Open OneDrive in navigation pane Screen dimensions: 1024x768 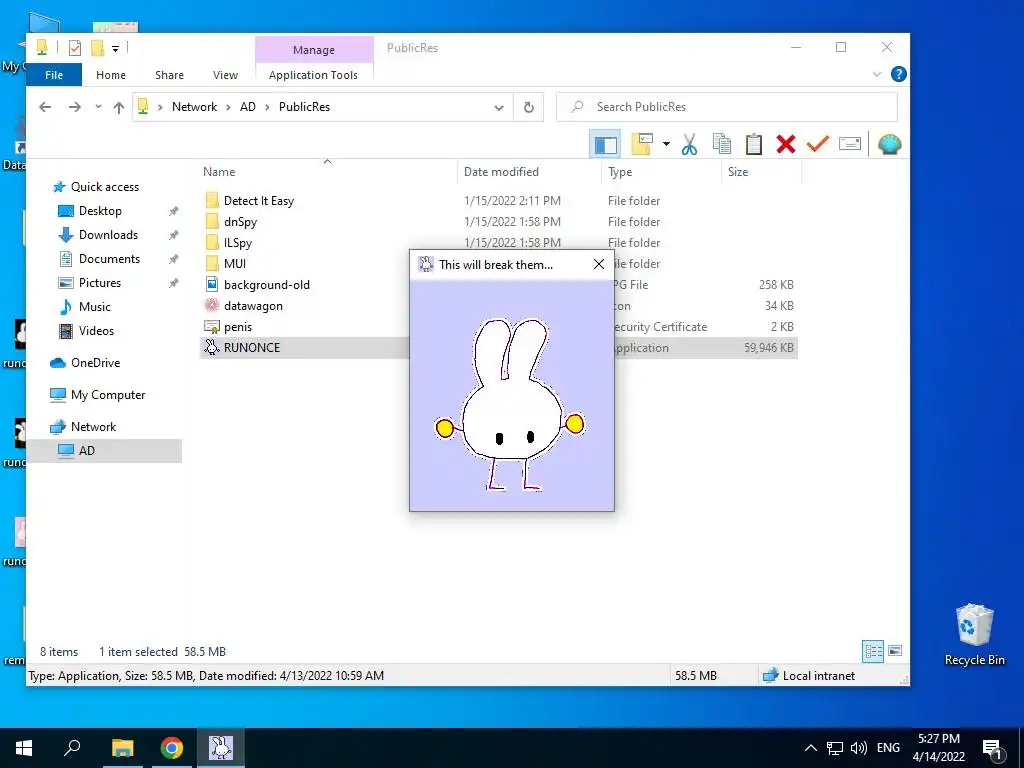(95, 363)
